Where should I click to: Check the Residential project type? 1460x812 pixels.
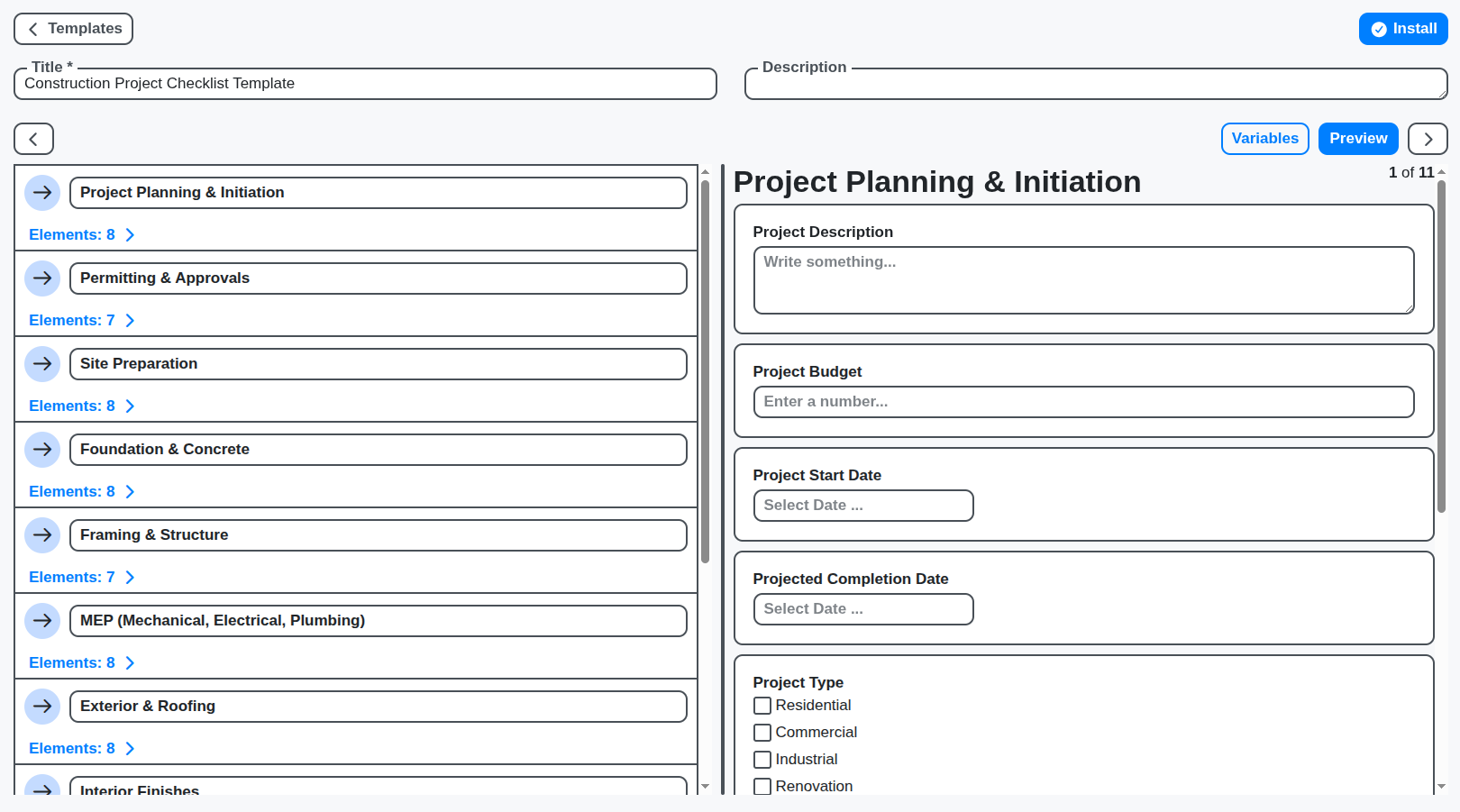(x=762, y=705)
